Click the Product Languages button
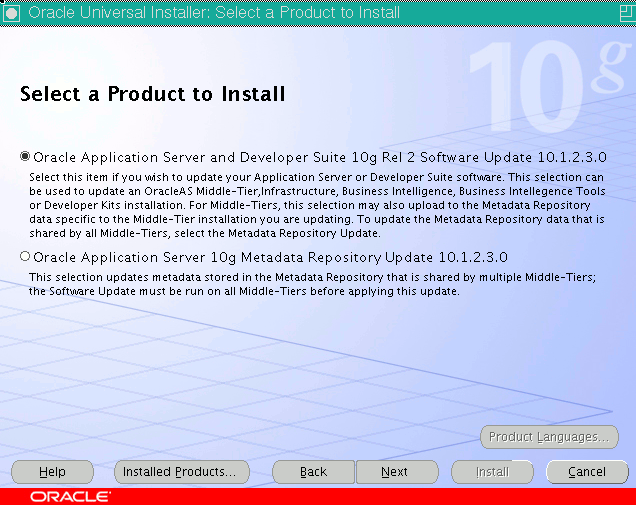Viewport: 636px width, 505px height. (549, 437)
